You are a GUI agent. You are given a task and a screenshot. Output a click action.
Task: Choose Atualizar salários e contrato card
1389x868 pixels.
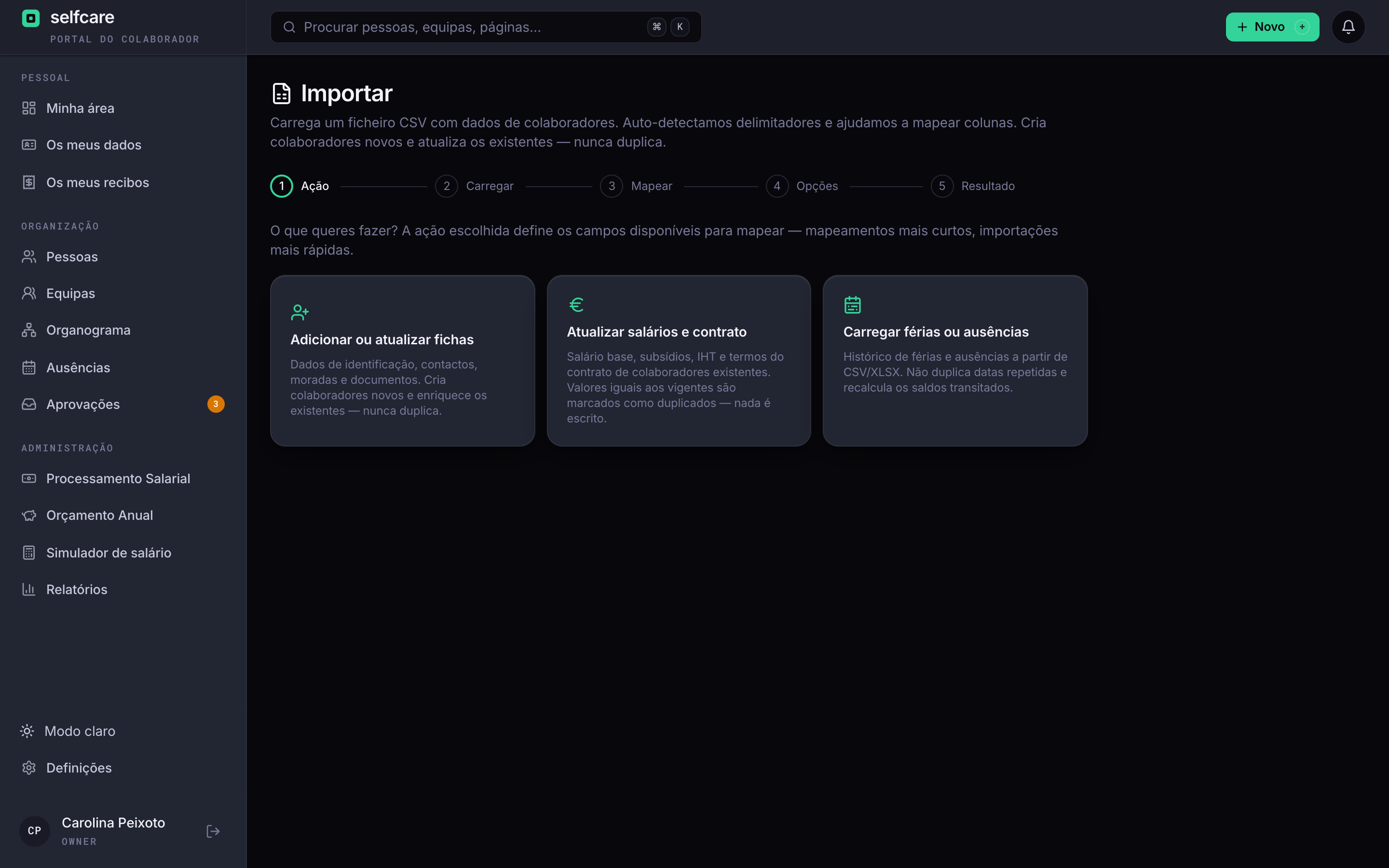[679, 361]
